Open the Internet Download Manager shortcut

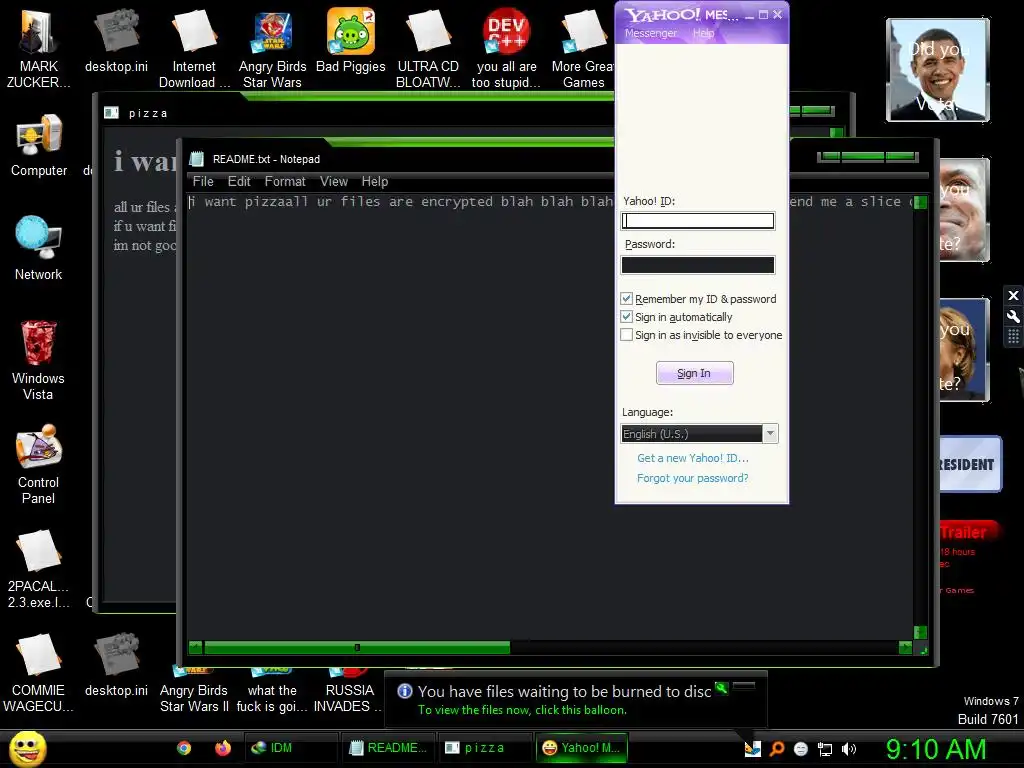pyautogui.click(x=194, y=49)
